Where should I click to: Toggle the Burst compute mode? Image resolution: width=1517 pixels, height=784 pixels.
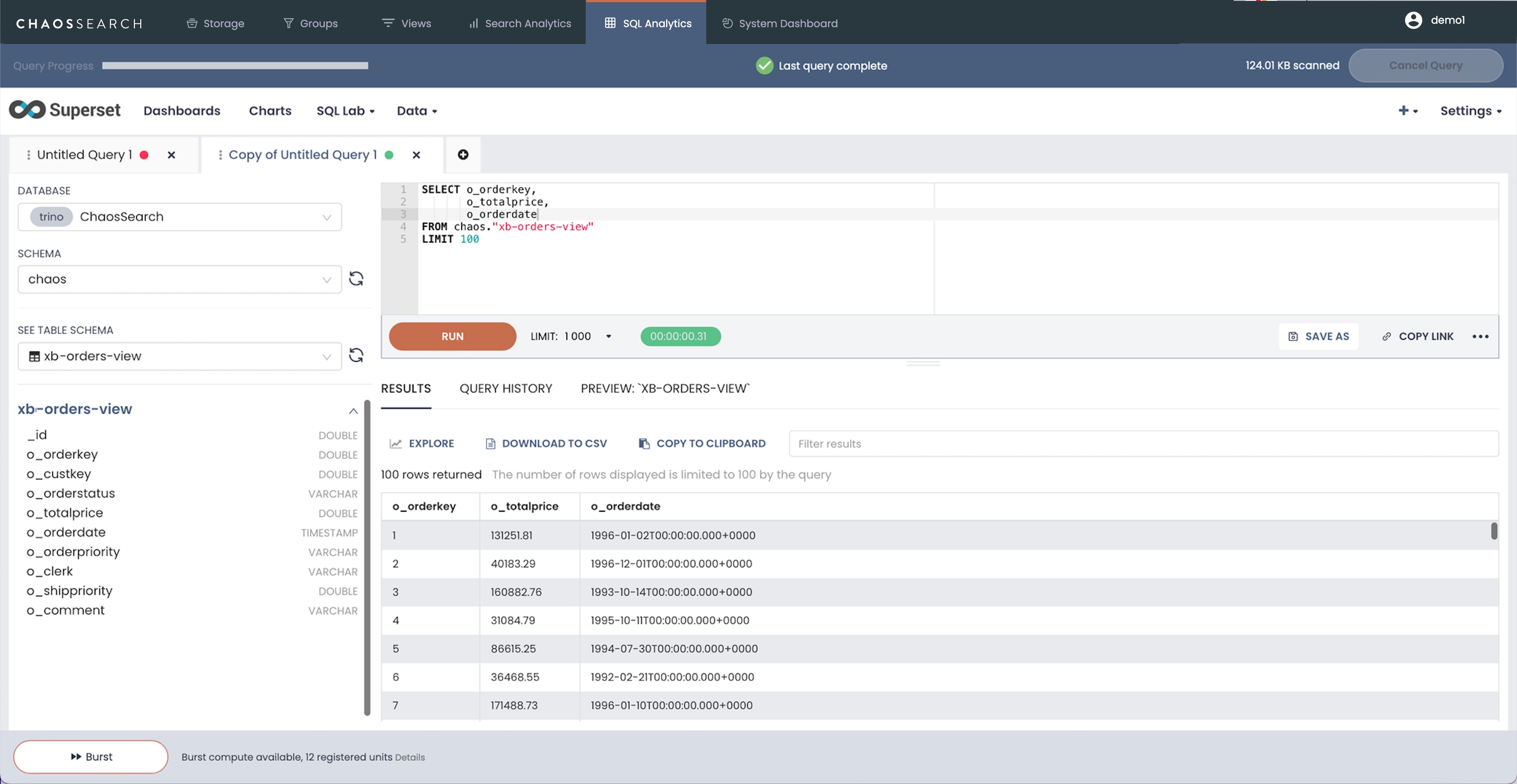click(91, 757)
